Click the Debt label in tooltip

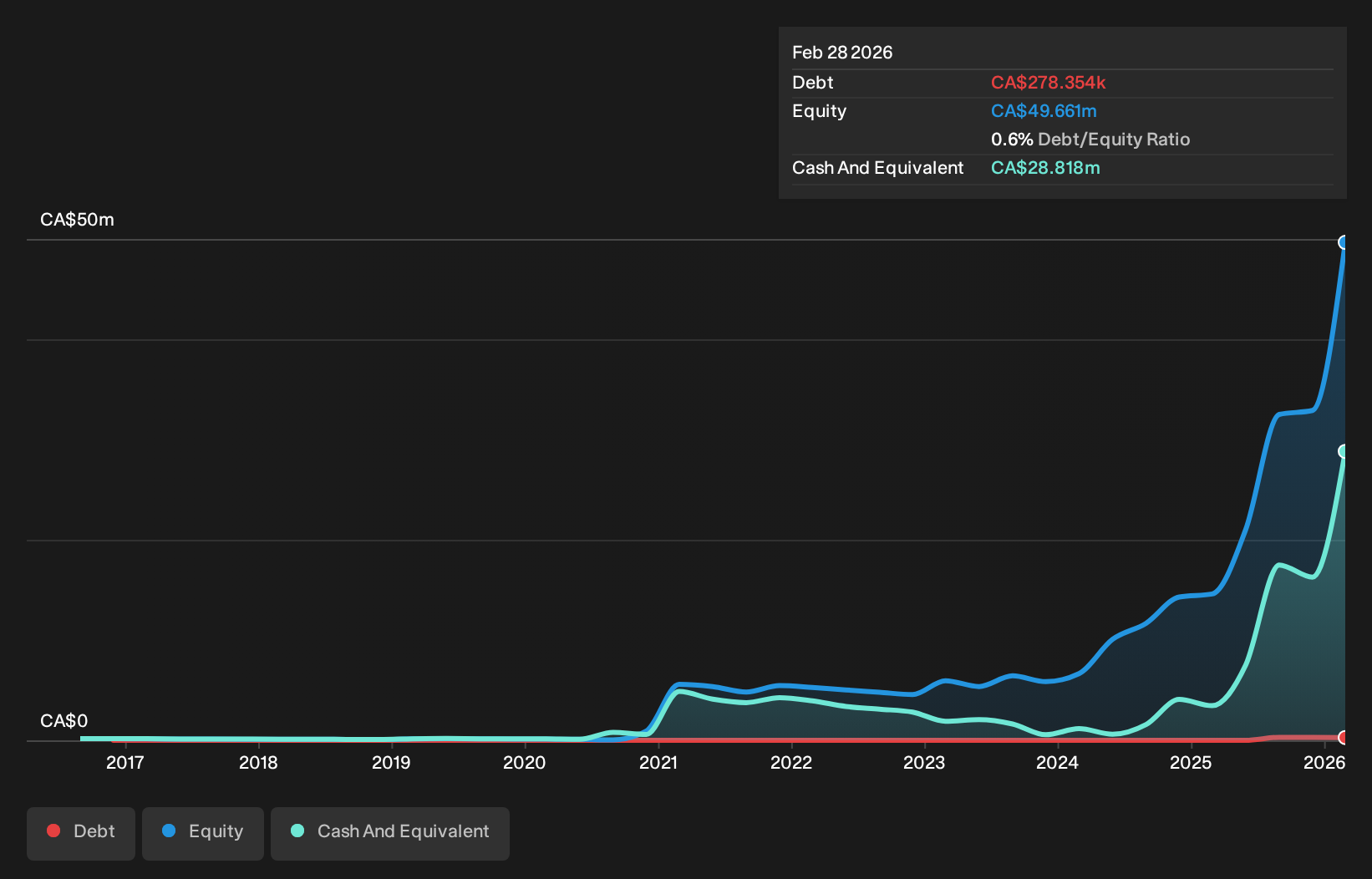[813, 83]
